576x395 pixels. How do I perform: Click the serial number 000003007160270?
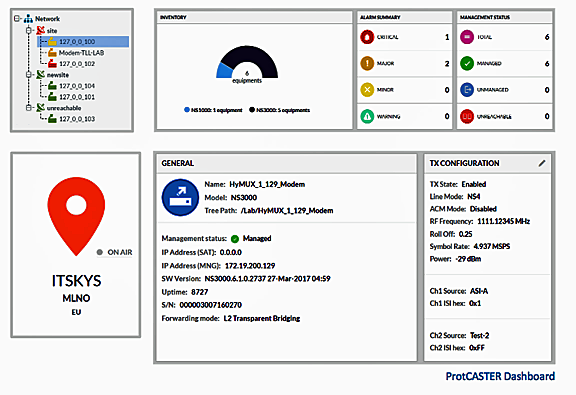point(210,305)
